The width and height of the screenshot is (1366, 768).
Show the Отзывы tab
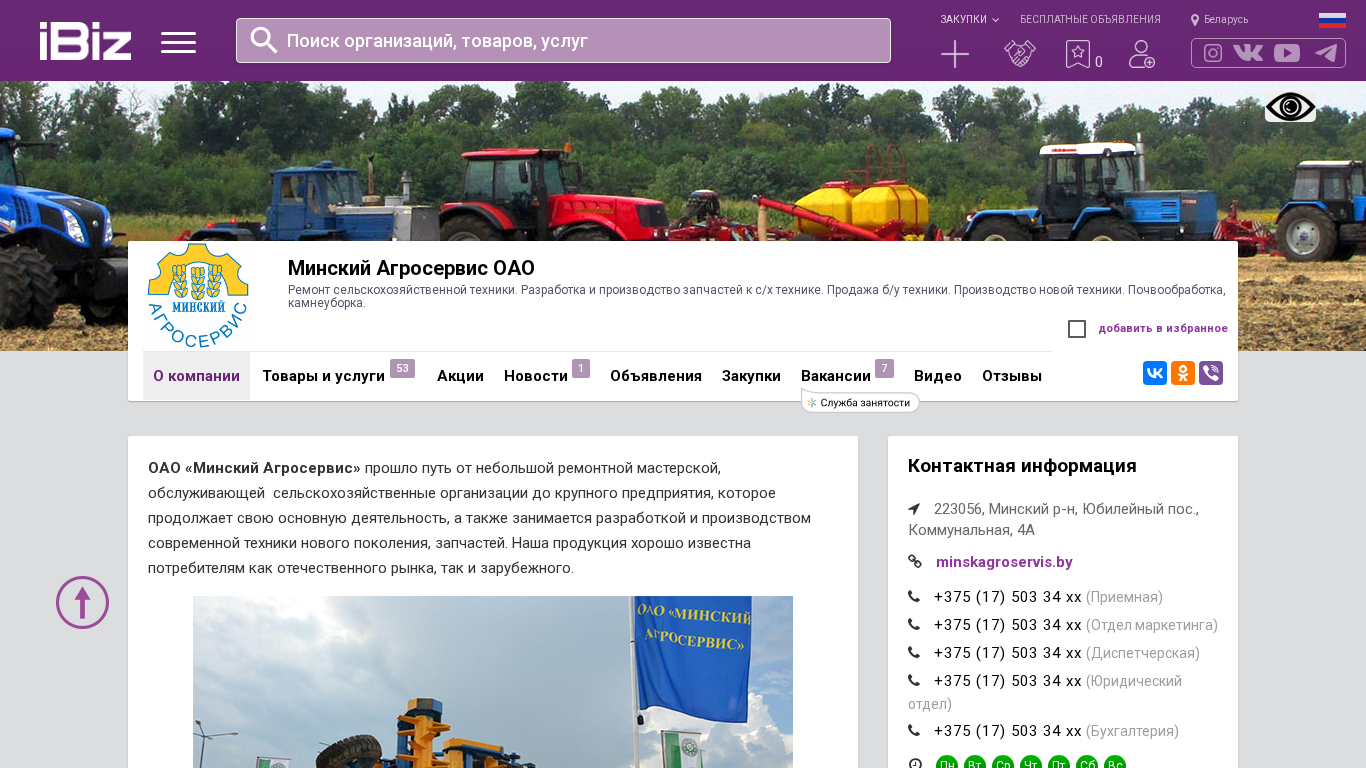[x=1012, y=376]
